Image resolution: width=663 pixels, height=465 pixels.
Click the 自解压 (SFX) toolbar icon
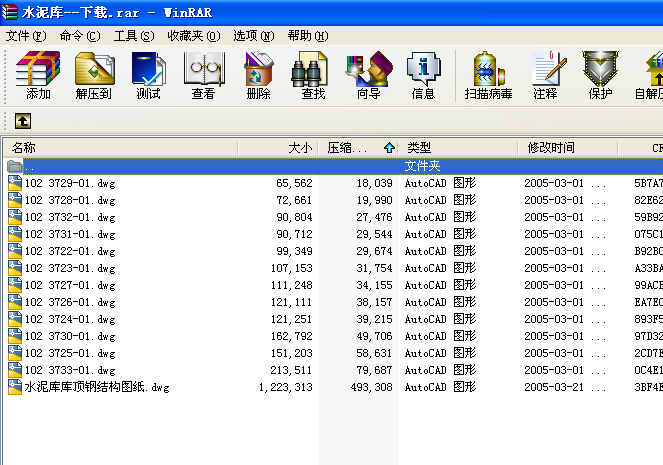click(x=649, y=75)
